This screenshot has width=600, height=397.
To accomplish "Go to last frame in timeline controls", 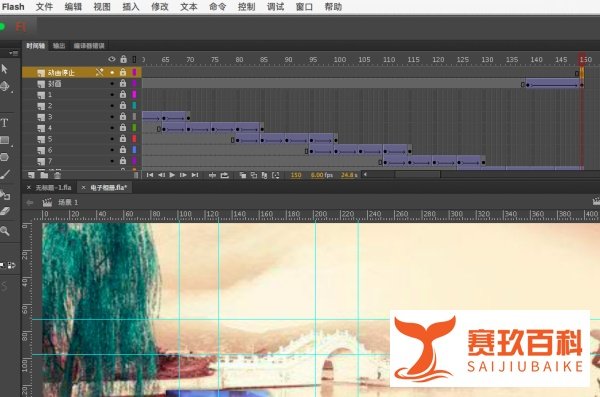I will (195, 175).
